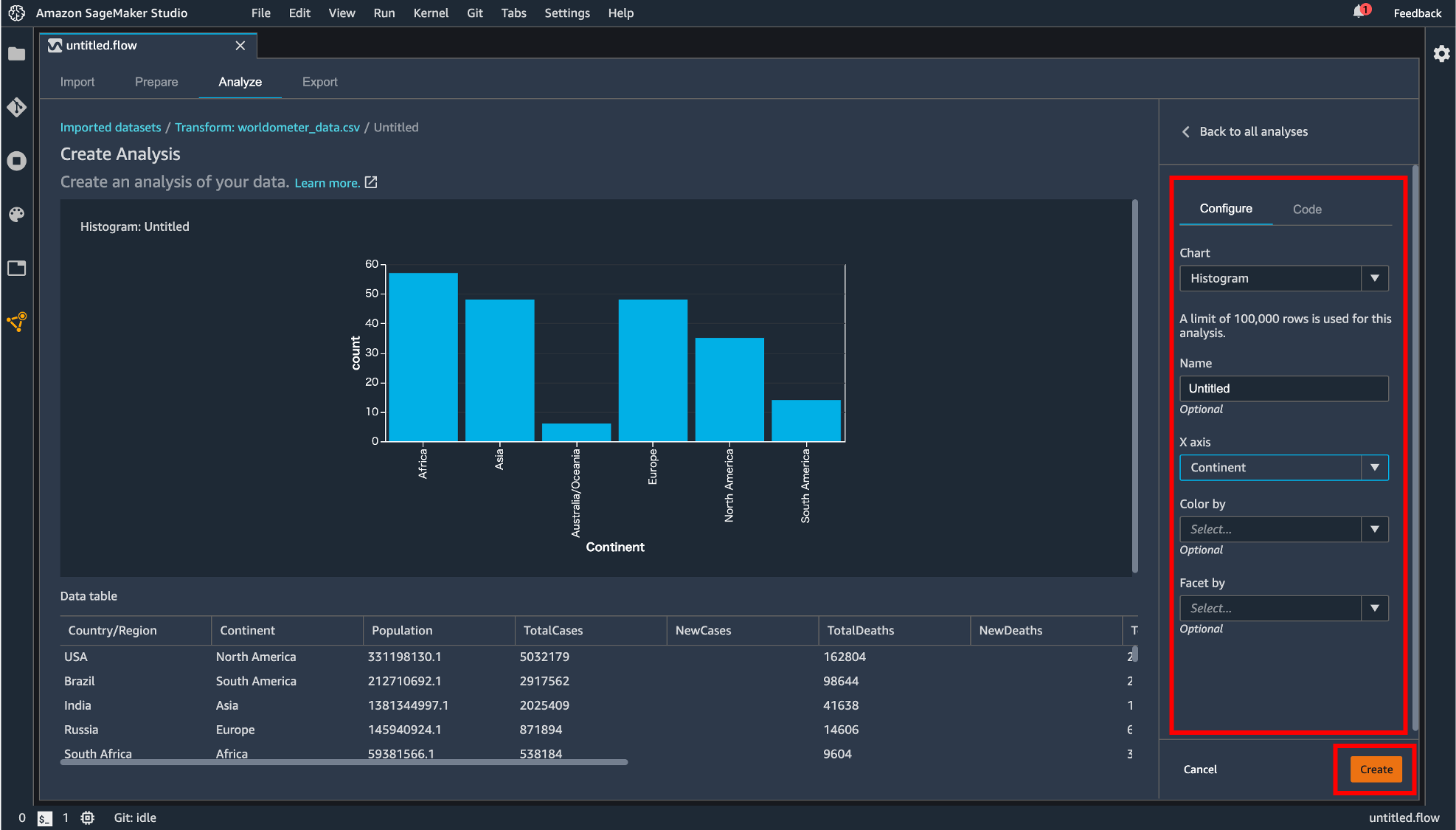Click the terminal icon in status bar
1456x830 pixels.
tap(45, 817)
